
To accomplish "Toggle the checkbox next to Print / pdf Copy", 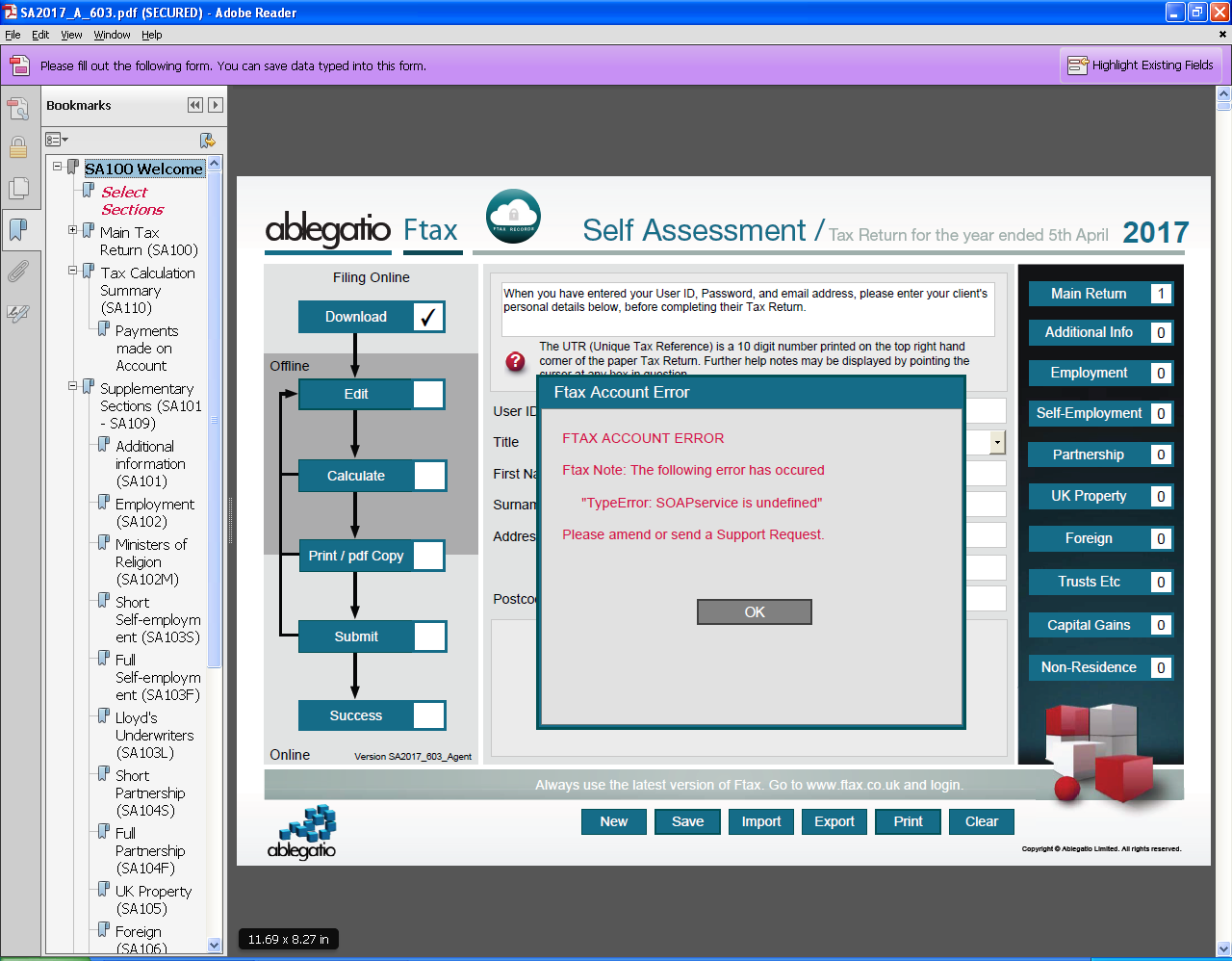I will [428, 556].
